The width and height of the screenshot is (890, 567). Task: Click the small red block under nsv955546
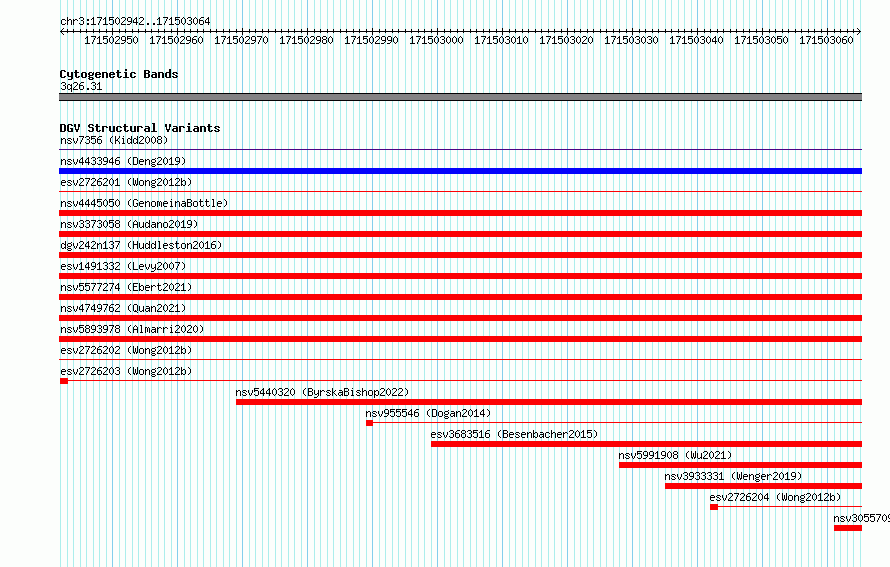tap(370, 423)
